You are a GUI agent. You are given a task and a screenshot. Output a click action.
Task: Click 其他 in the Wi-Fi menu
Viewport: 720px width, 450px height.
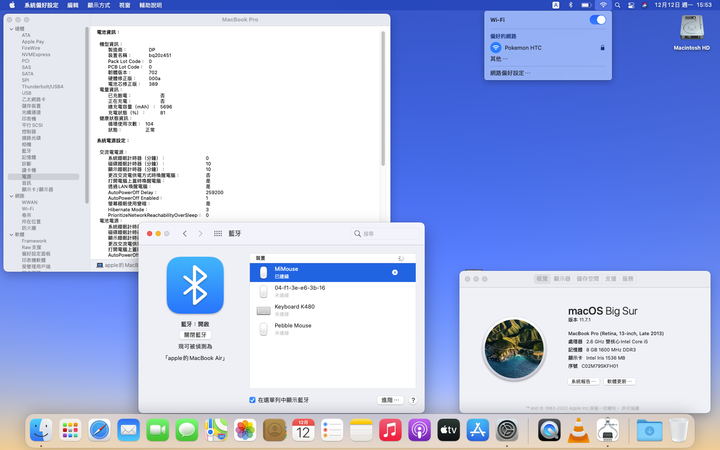499,59
